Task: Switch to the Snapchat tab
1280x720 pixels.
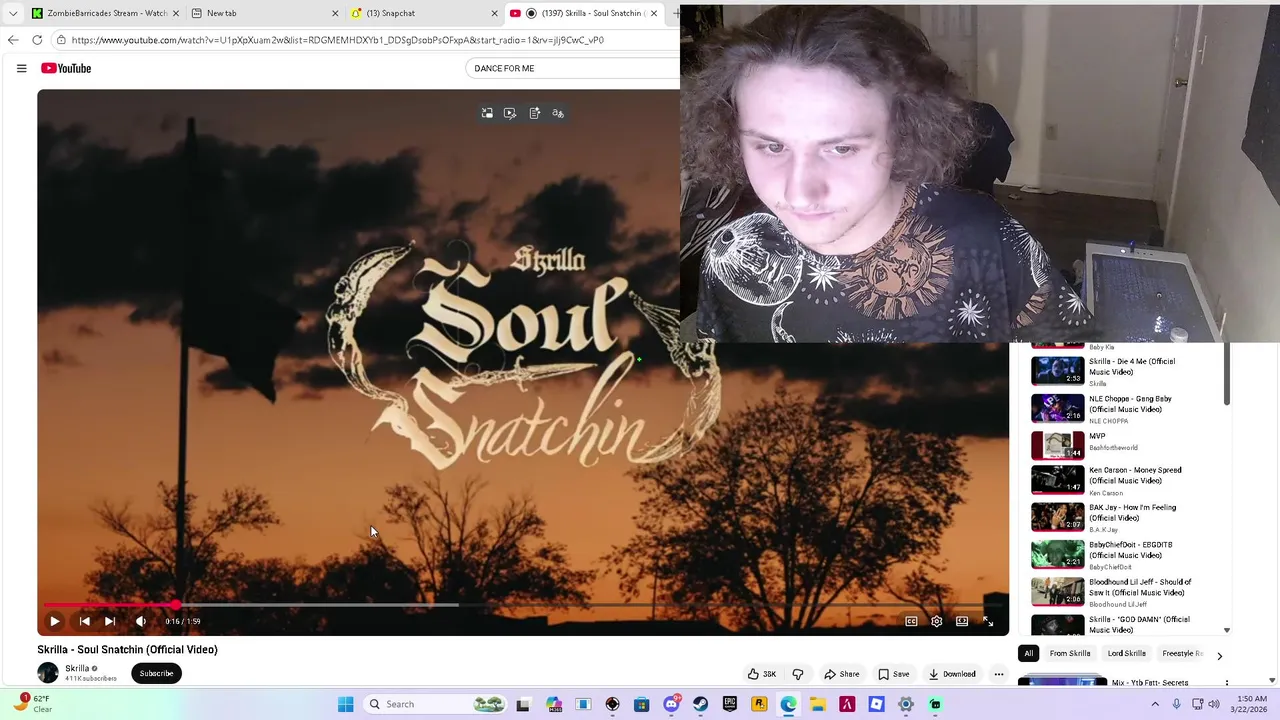Action: 423,13
